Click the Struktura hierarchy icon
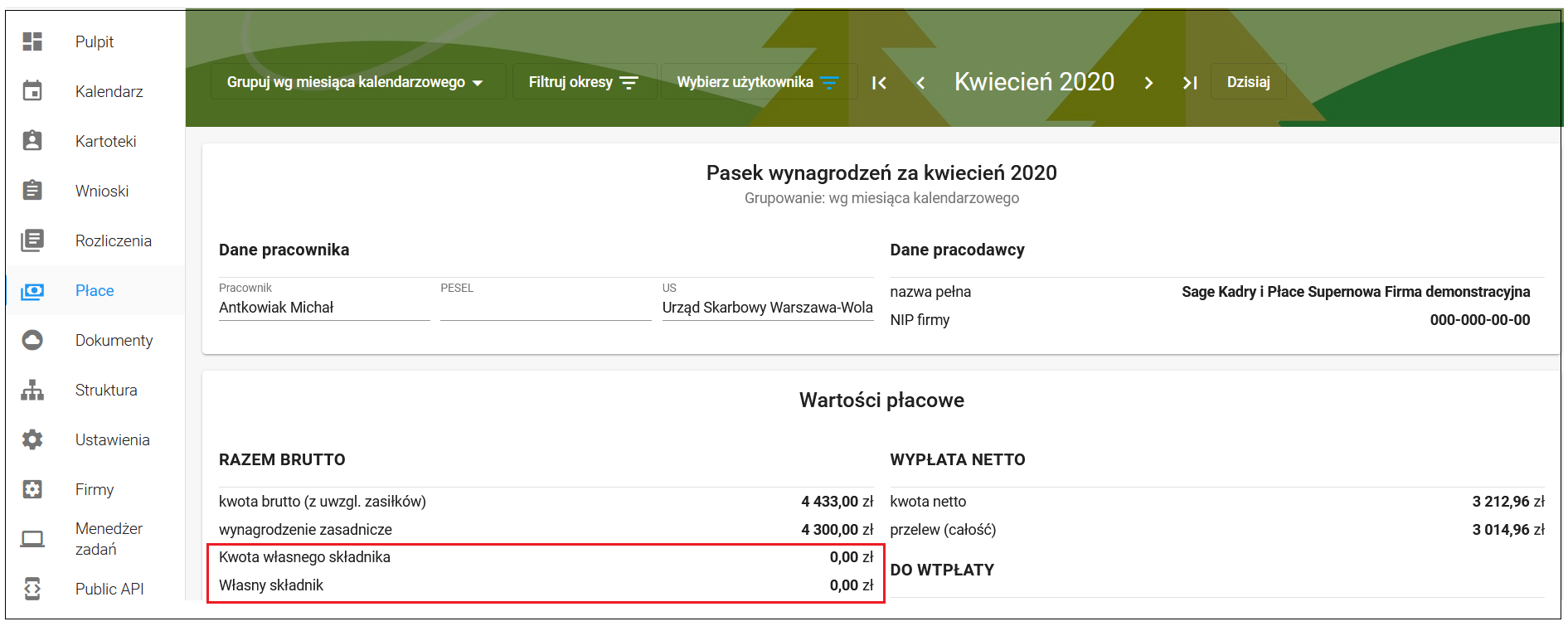 coord(32,390)
